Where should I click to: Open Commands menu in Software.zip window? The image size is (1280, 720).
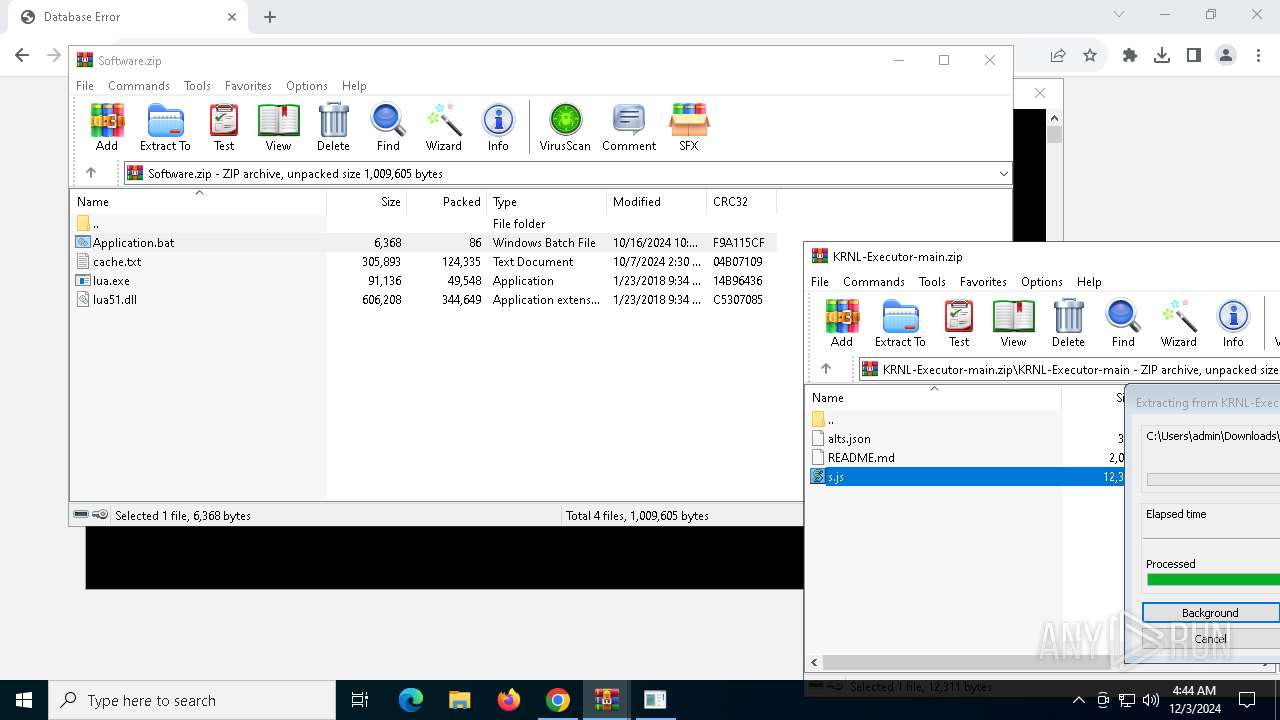coord(139,86)
